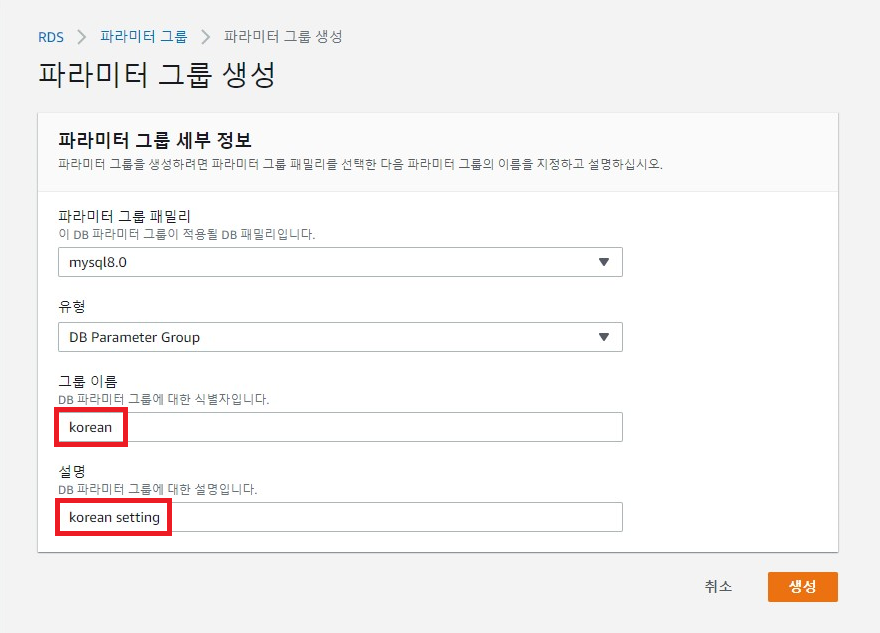Click the DB 패밀리 helper text
This screenshot has height=633, width=880.
(187, 234)
